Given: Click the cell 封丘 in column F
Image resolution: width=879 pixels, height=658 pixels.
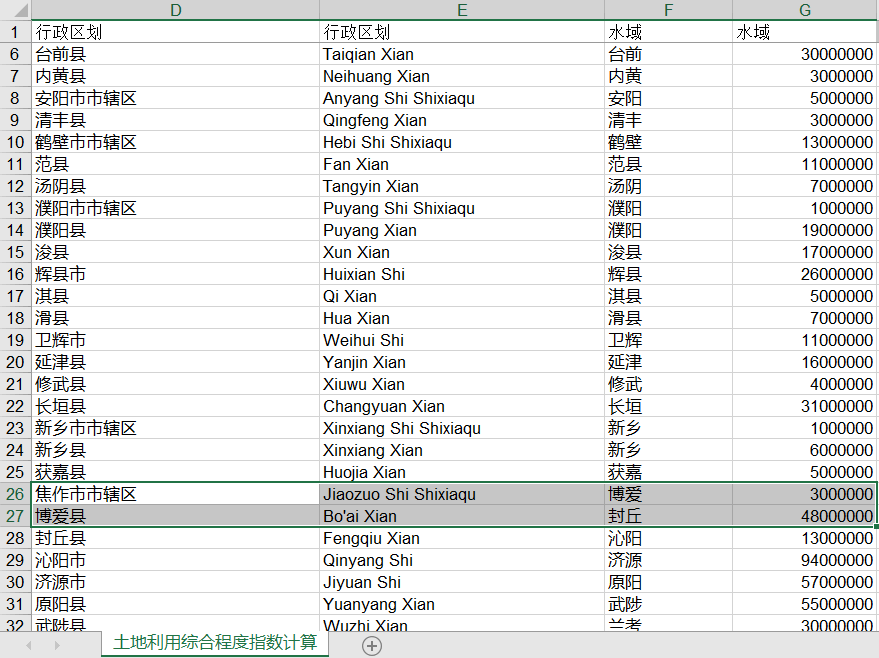Looking at the screenshot, I should click(668, 516).
